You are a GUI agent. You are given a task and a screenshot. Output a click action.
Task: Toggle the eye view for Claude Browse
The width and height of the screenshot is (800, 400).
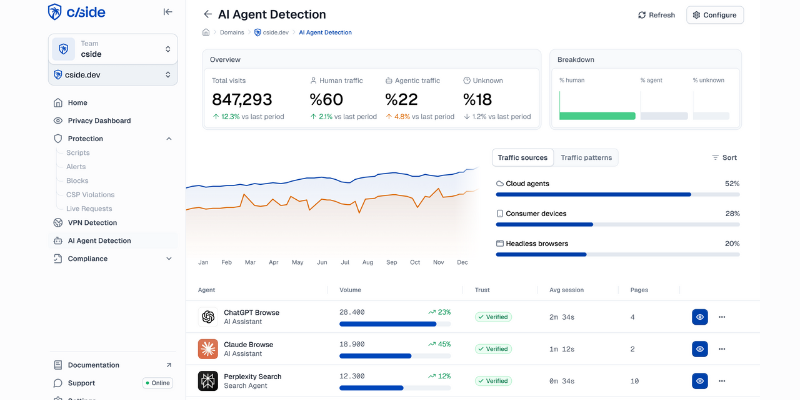700,349
